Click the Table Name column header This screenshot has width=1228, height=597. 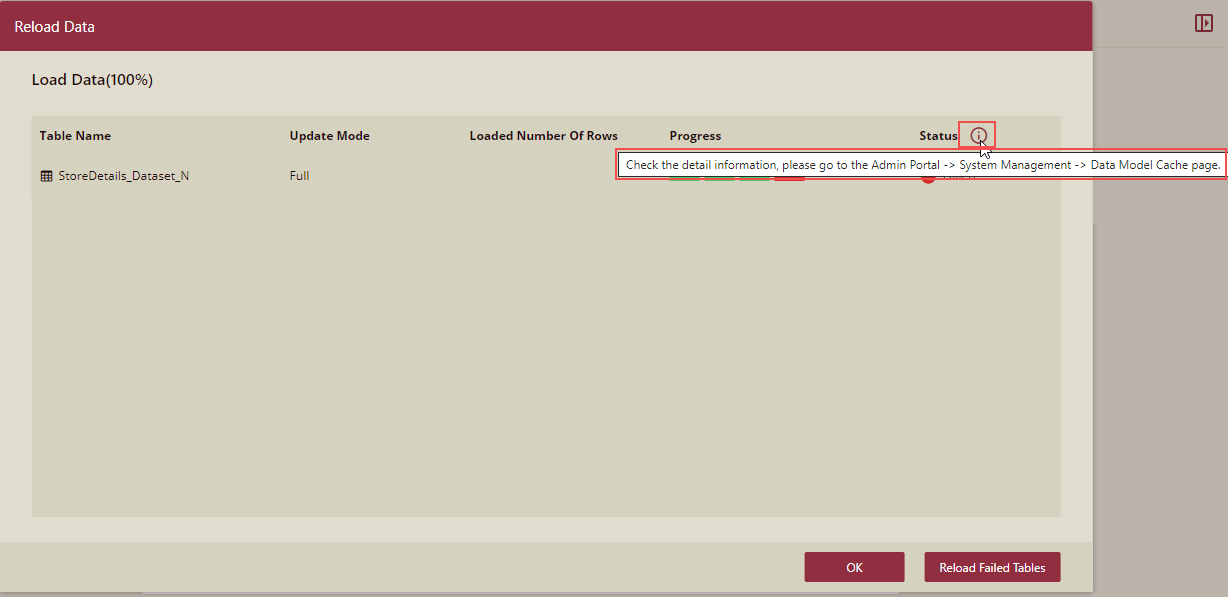pyautogui.click(x=75, y=136)
